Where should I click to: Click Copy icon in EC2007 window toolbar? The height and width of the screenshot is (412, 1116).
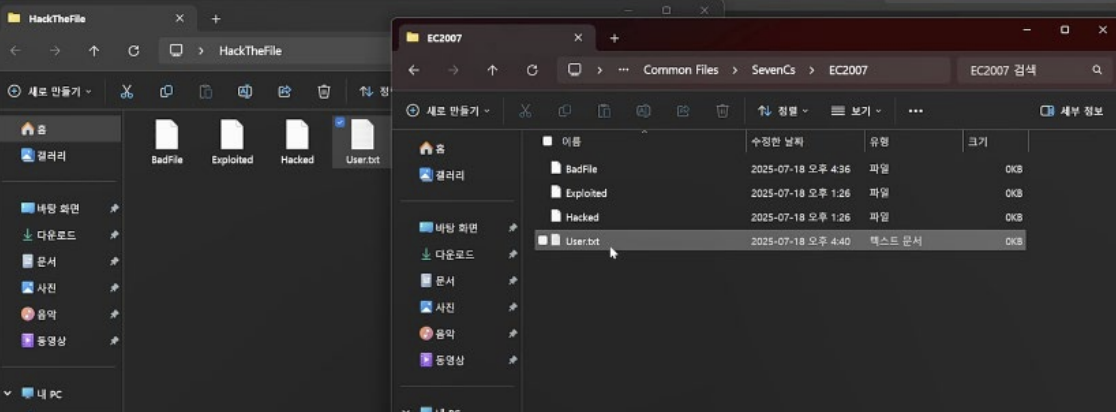pos(565,111)
